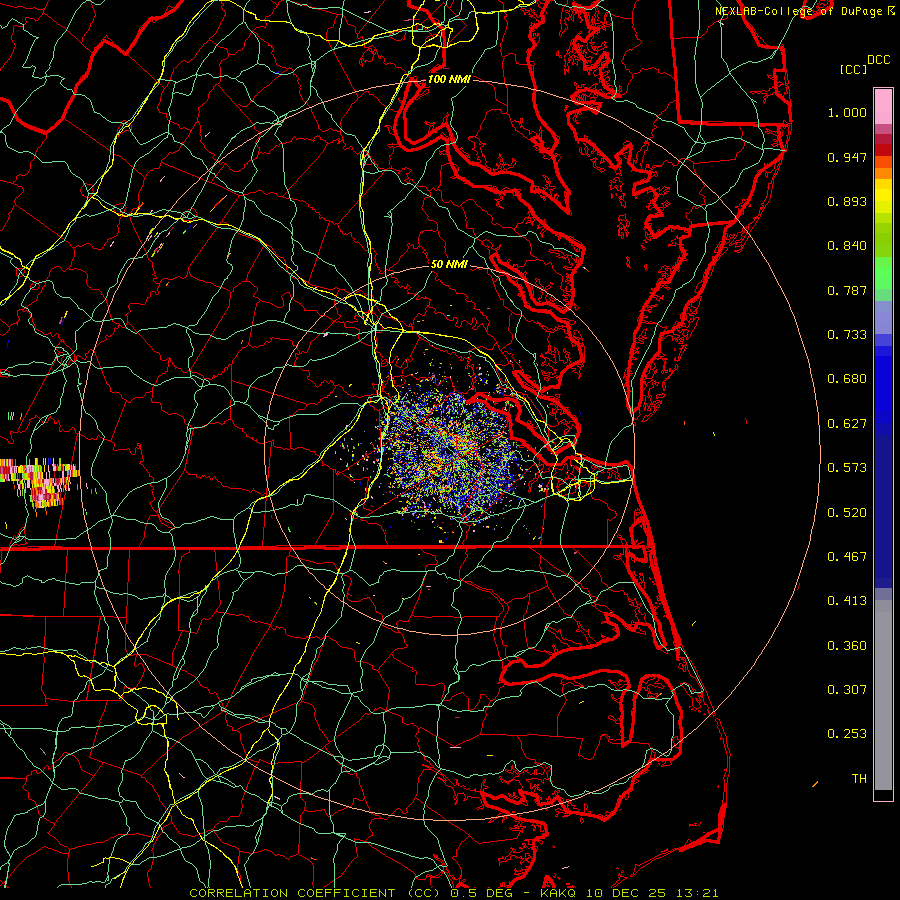This screenshot has height=900, width=900.
Task: Click the 0.467 scale value
Action: [847, 557]
